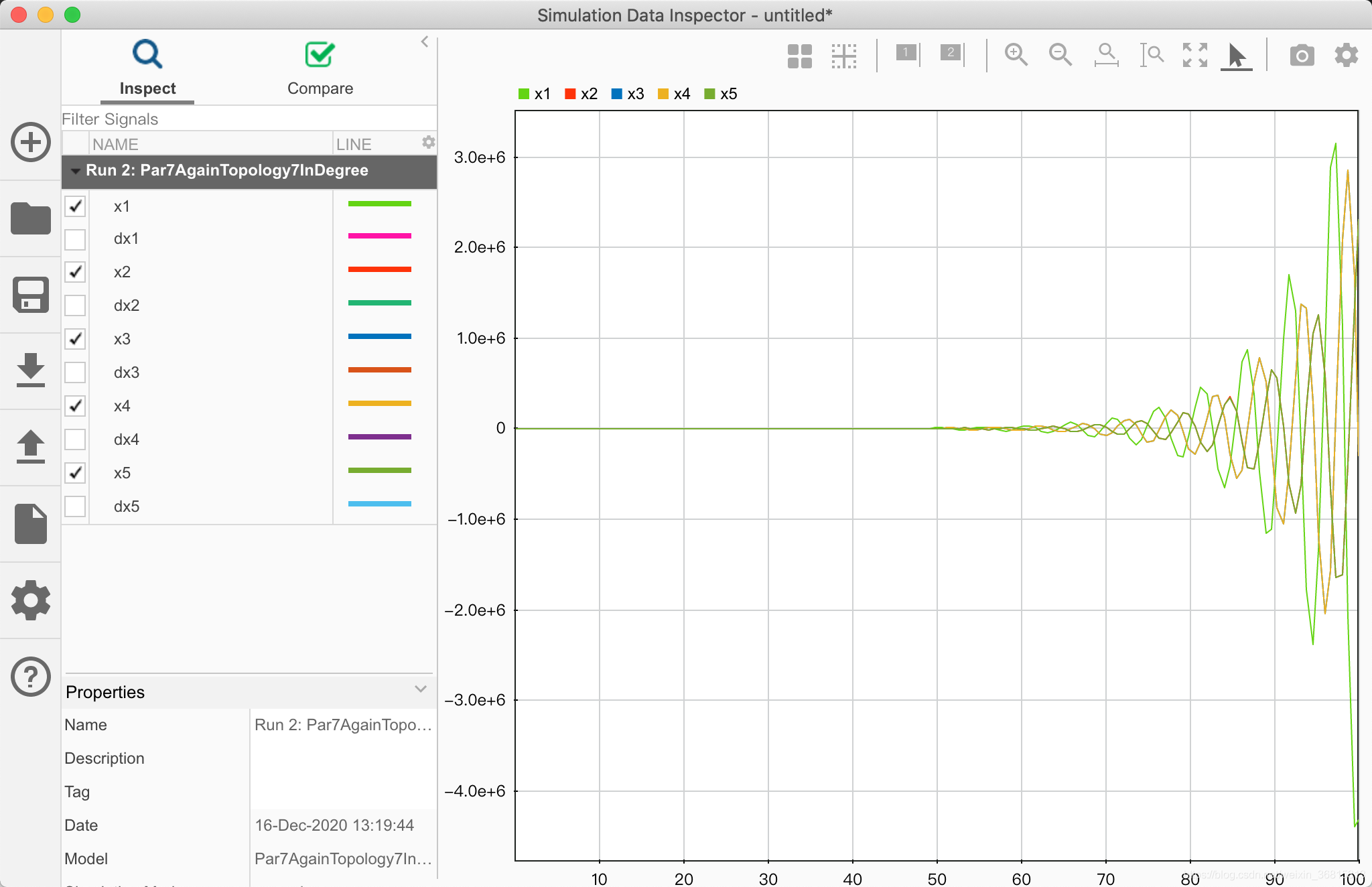The height and width of the screenshot is (887, 1372).
Task: Click the camera snapshot icon
Action: coord(1302,56)
